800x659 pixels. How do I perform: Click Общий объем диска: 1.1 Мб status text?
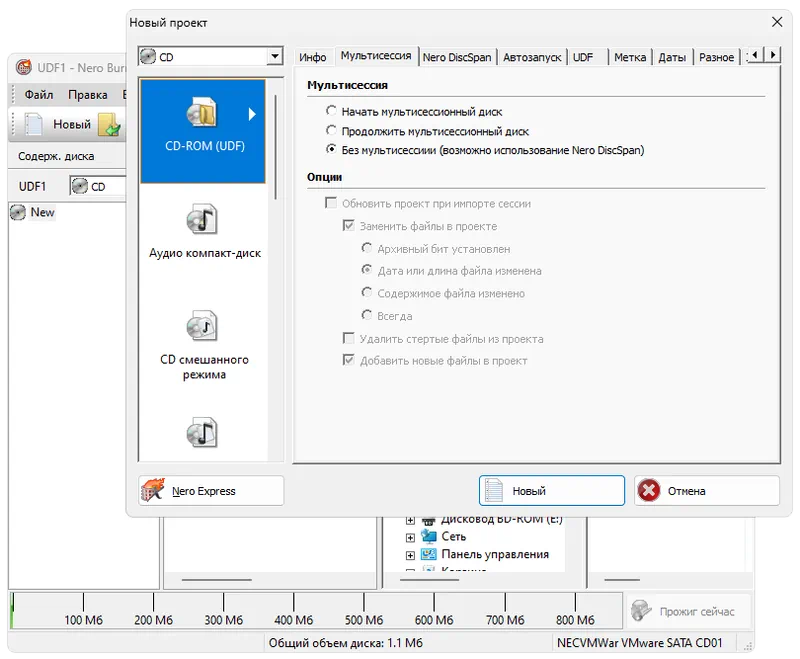click(x=345, y=643)
